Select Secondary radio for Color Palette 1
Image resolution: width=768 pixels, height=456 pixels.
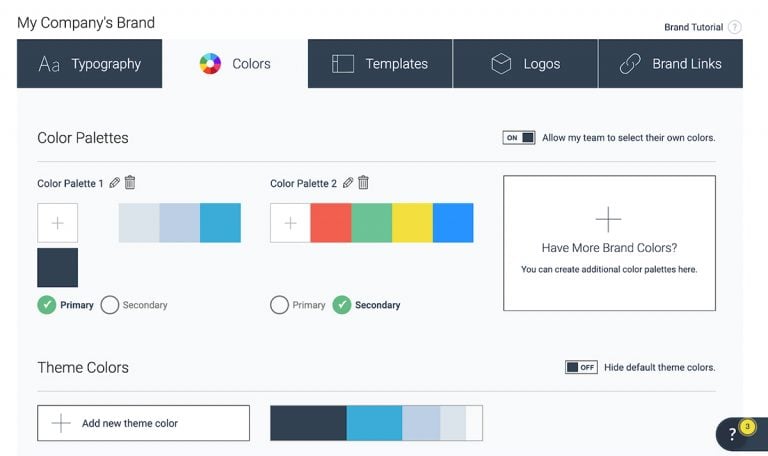110,305
